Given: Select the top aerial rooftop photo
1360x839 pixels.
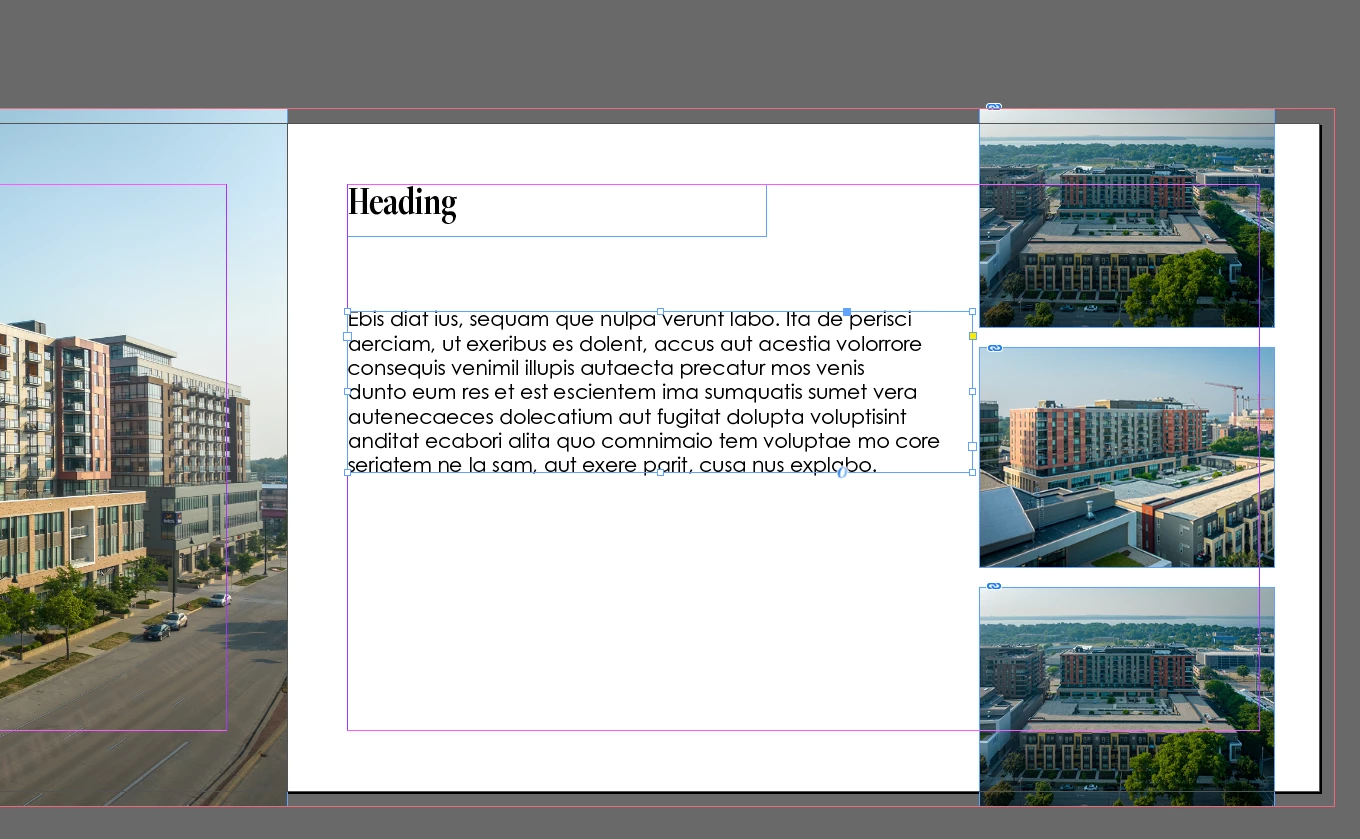Looking at the screenshot, I should coord(1127,218).
